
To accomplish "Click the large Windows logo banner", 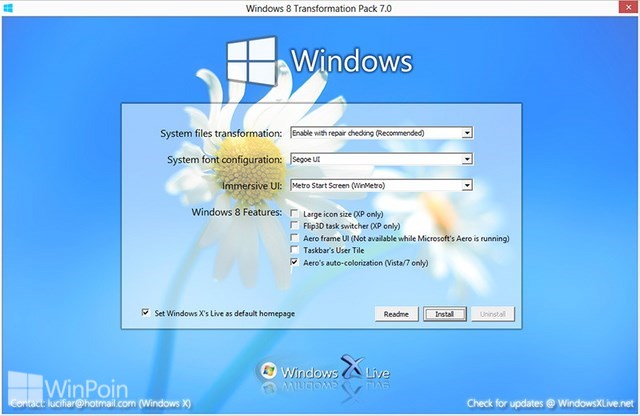I will (320, 60).
